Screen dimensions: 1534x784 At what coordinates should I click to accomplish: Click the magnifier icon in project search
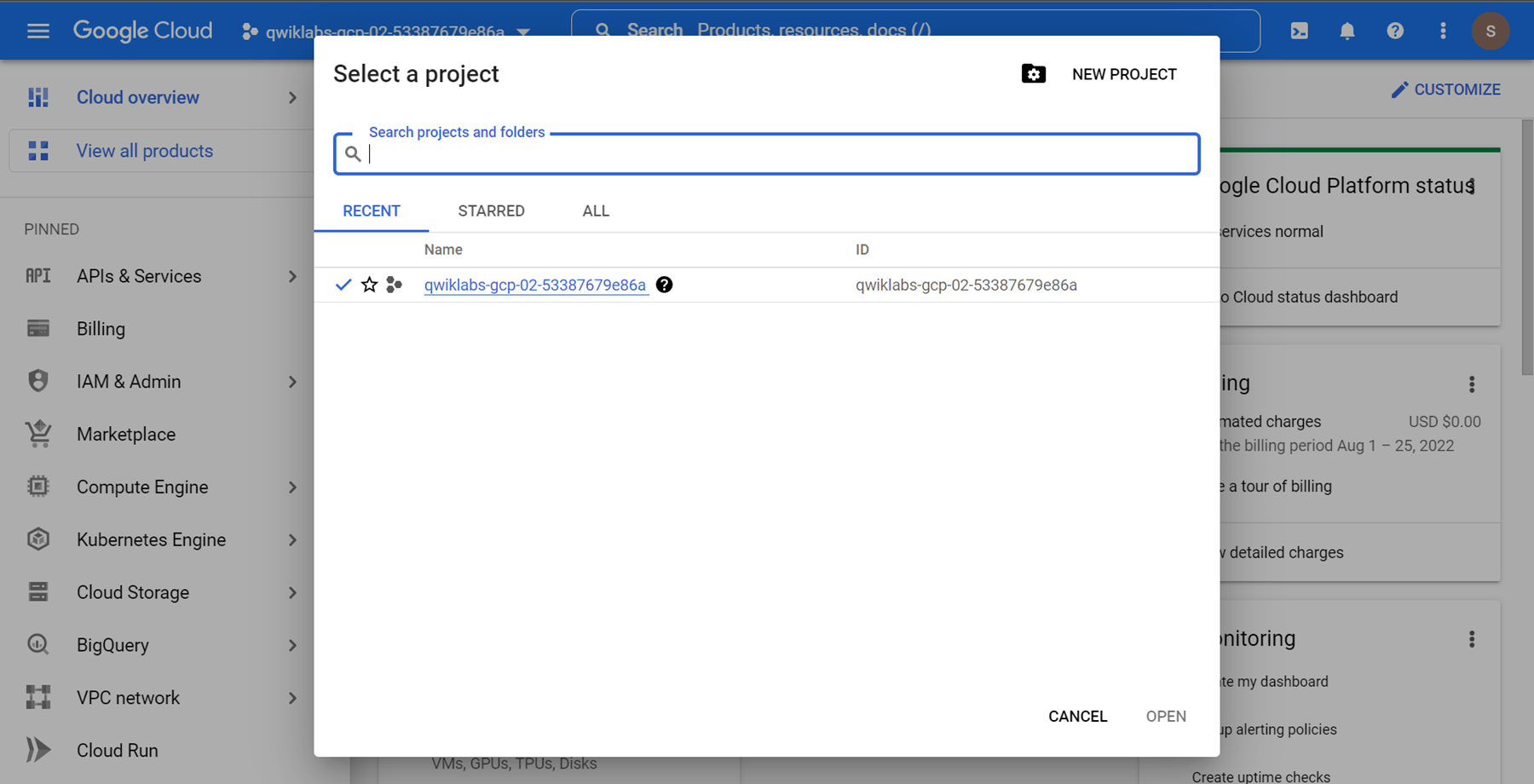pos(353,154)
